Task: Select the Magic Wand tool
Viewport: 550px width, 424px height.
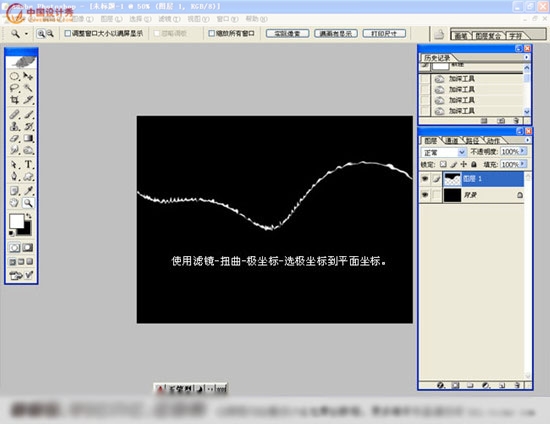Action: [28, 88]
